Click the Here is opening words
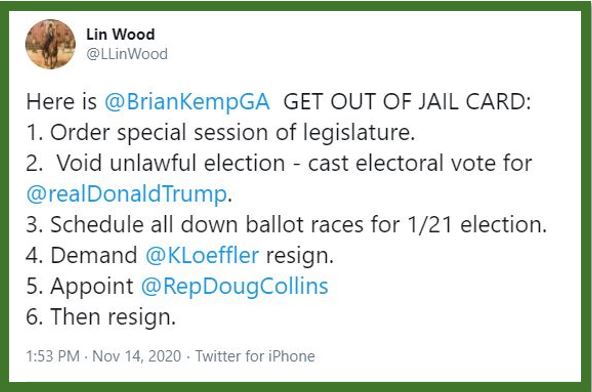 point(62,102)
